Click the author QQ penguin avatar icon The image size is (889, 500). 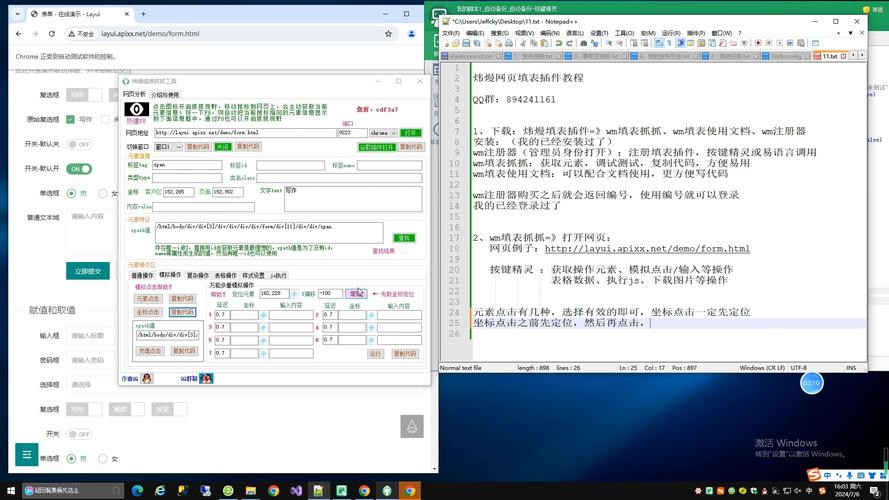147,378
